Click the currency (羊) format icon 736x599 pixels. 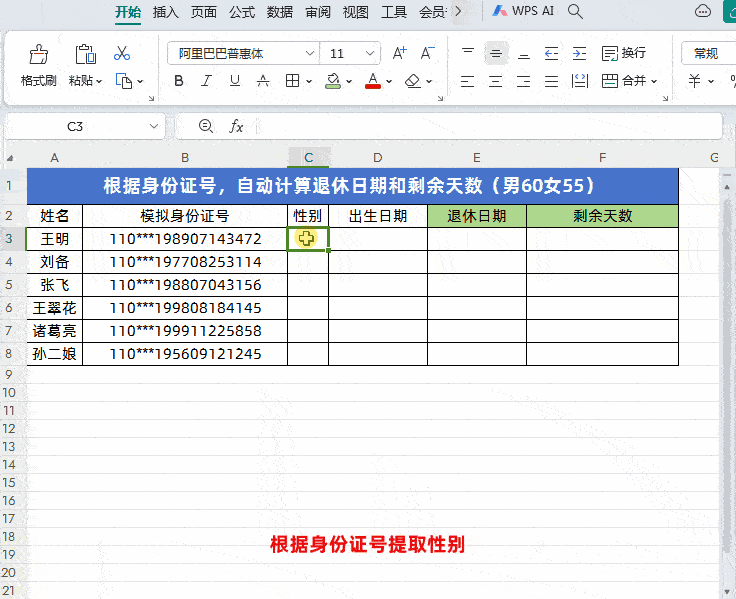coord(694,81)
